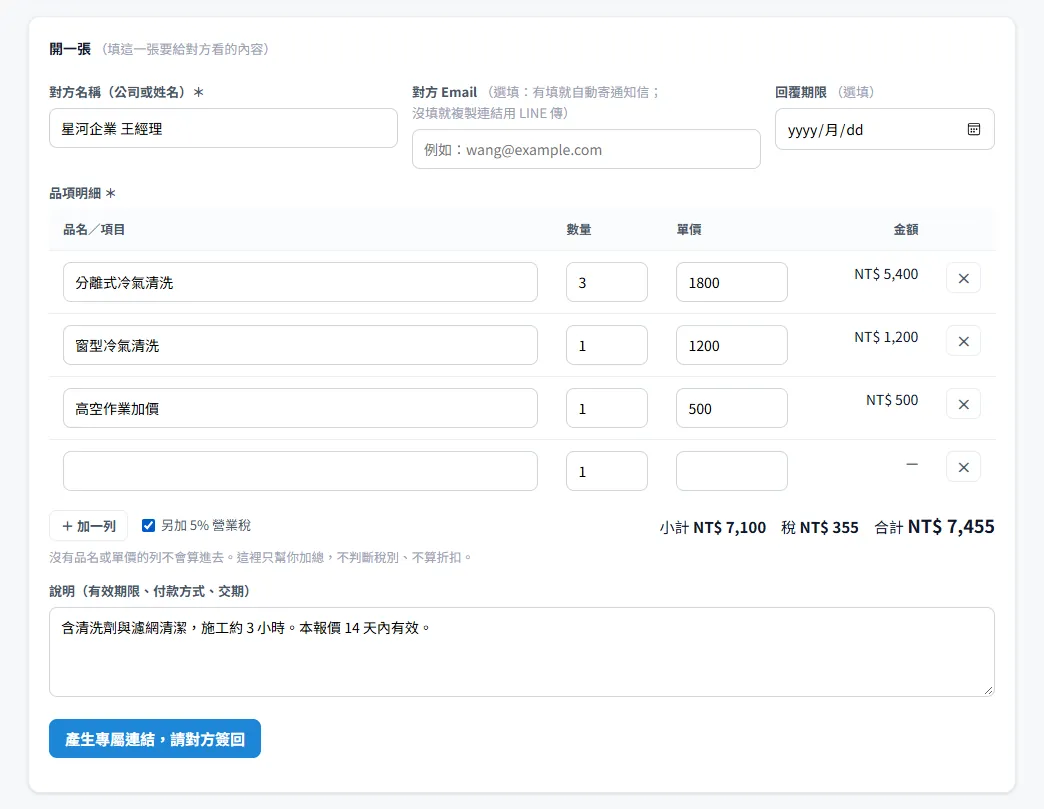Click 產生專屬連結，請對方簽回 button
The height and width of the screenshot is (809, 1044).
pos(154,738)
